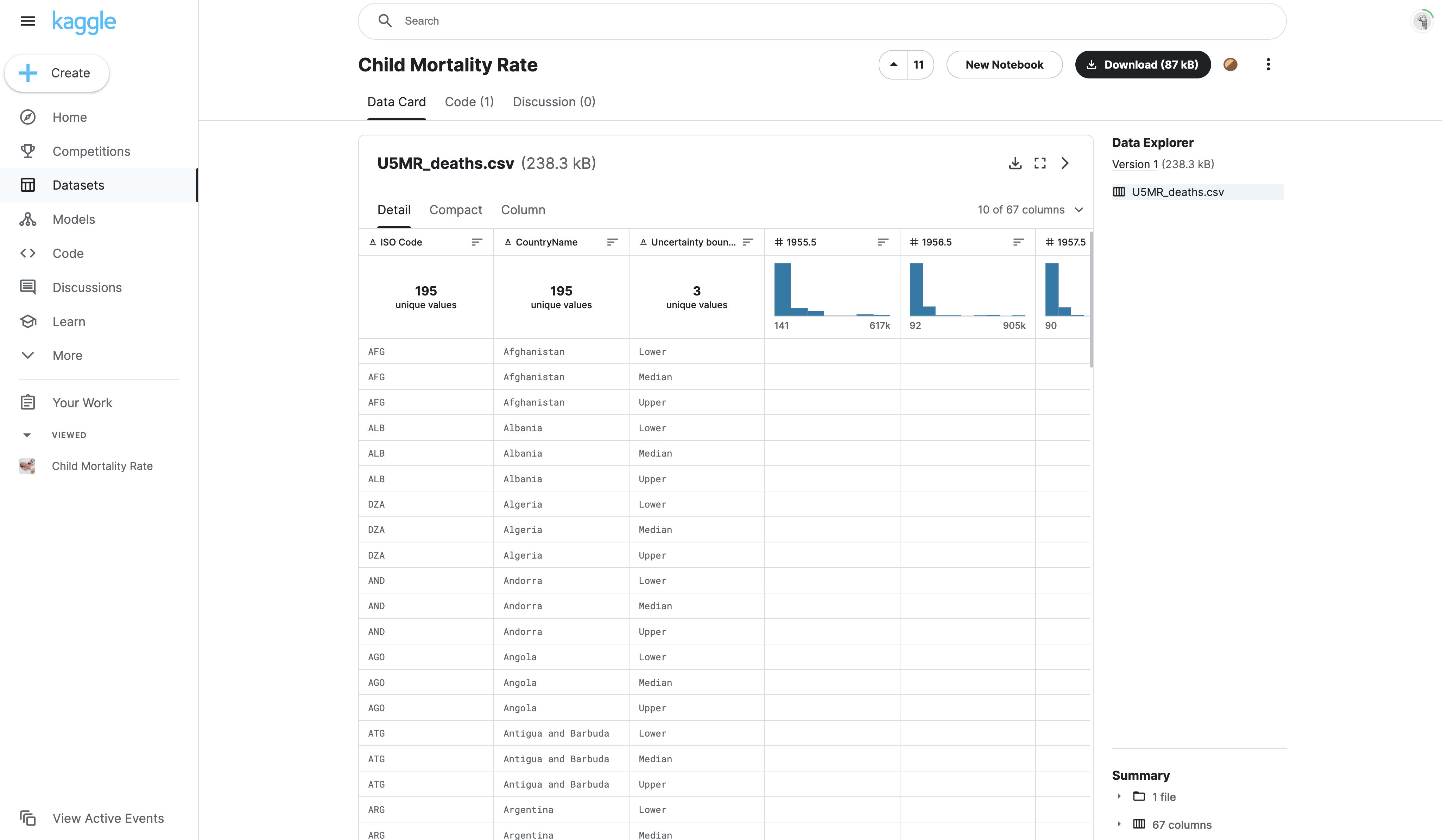Image resolution: width=1442 pixels, height=840 pixels.
Task: Upvote the Child Mortality Rate dataset
Action: coord(893,65)
